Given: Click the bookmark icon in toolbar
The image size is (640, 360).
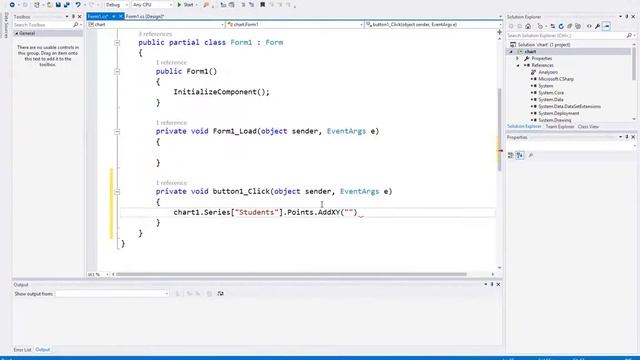Looking at the screenshot, I should click(x=262, y=5).
